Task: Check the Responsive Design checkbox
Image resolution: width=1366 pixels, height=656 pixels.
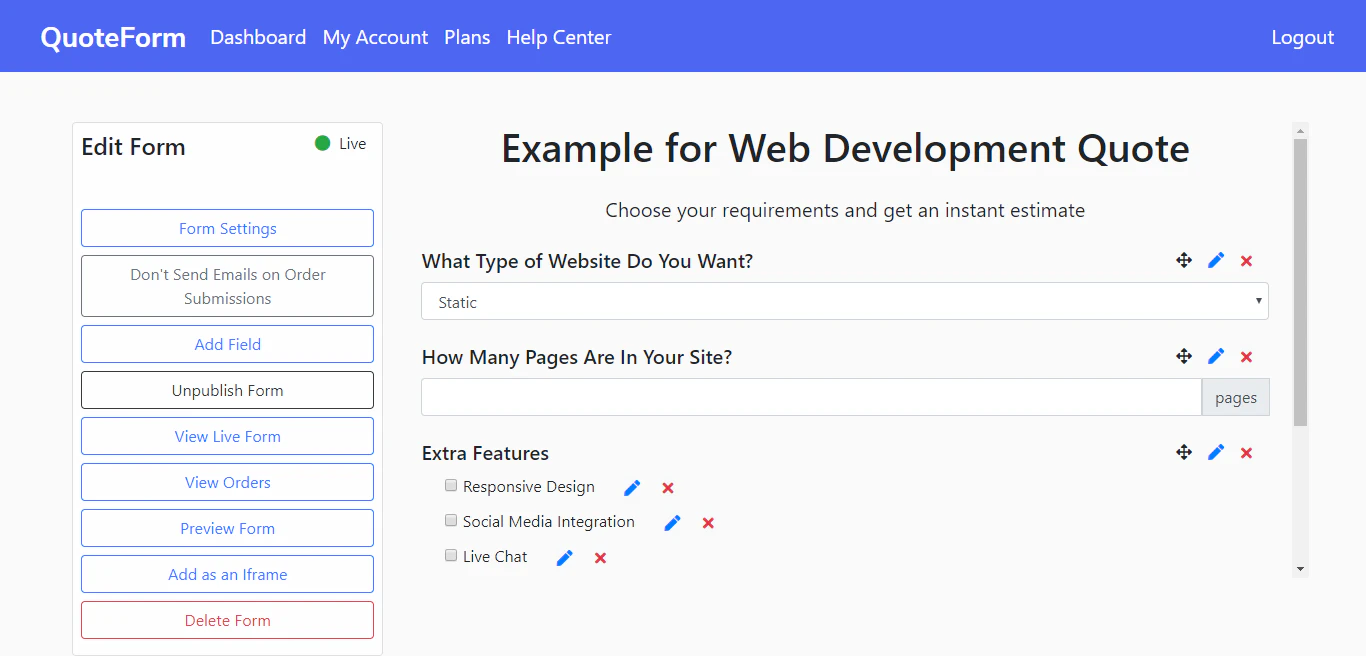Action: (x=451, y=486)
